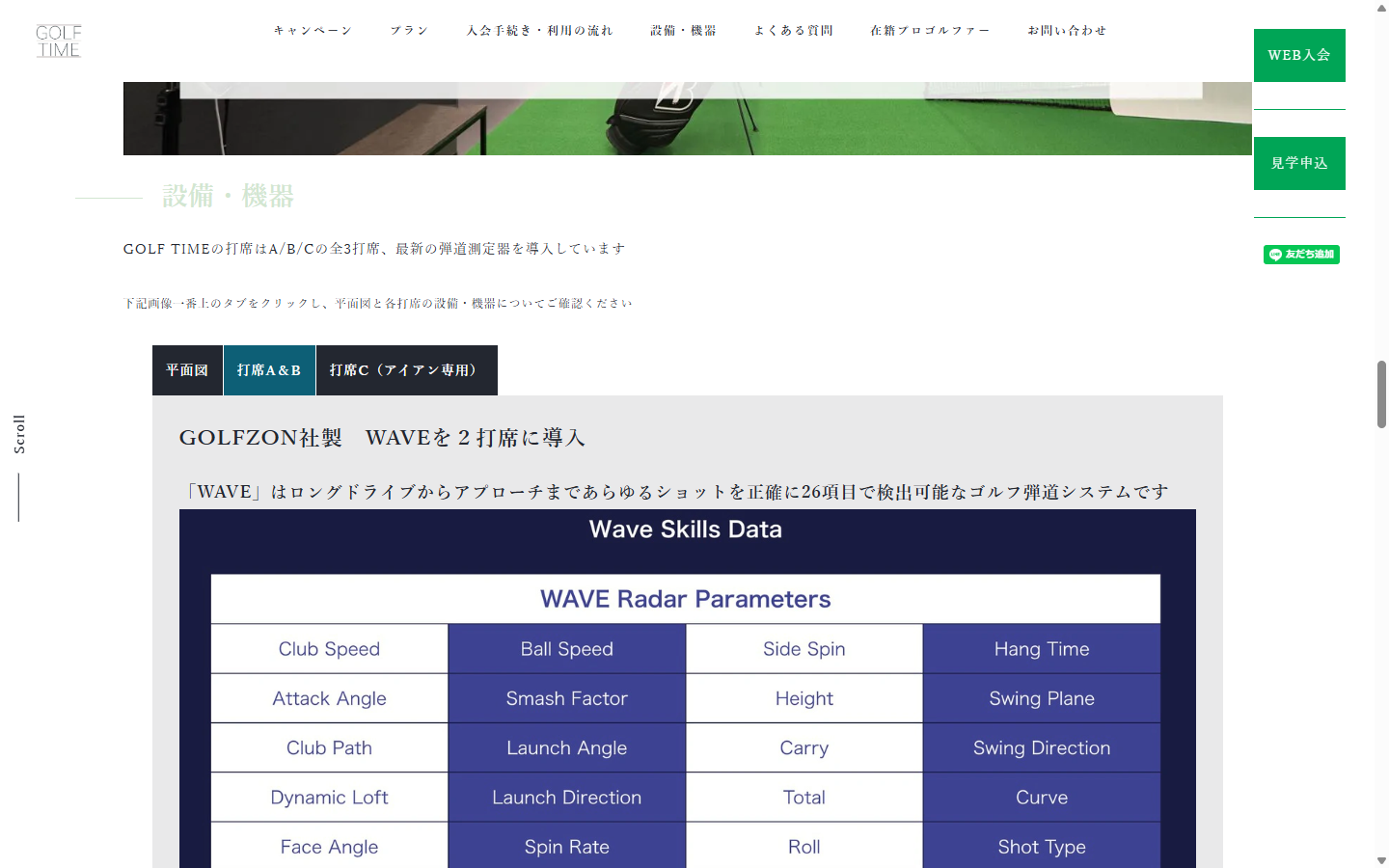Screen dimensions: 1389x868
Task: Click the scrollbar down arrow
Action: click(x=1381, y=860)
